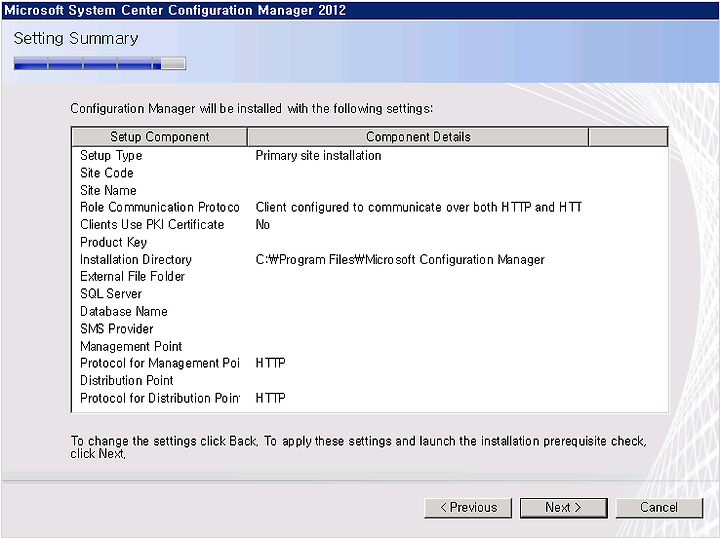This screenshot has height=538, width=720.
Task: Select the Distribution Point row
Action: [370, 381]
